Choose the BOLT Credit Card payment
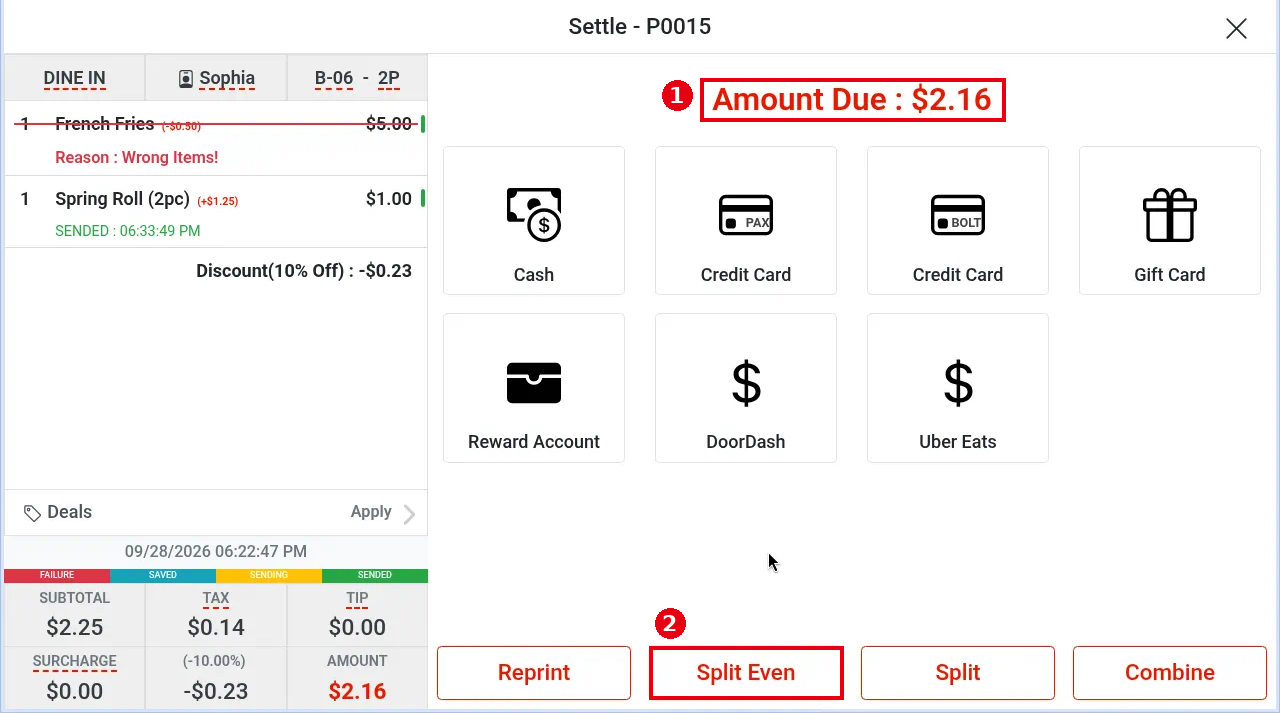The height and width of the screenshot is (713, 1280). (958, 221)
